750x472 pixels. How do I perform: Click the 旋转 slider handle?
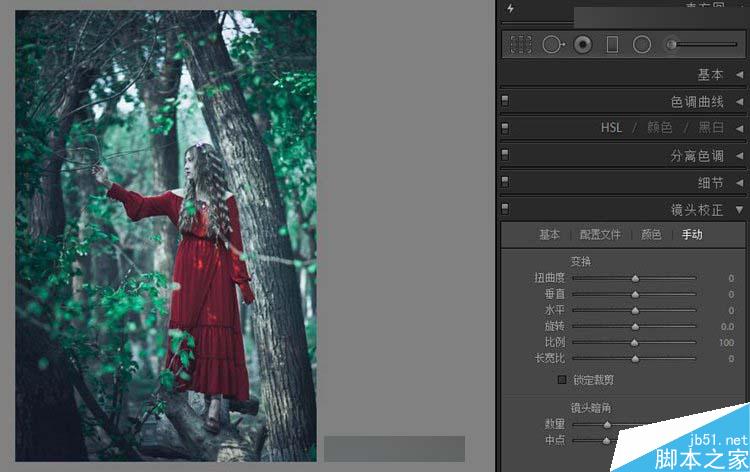click(635, 327)
